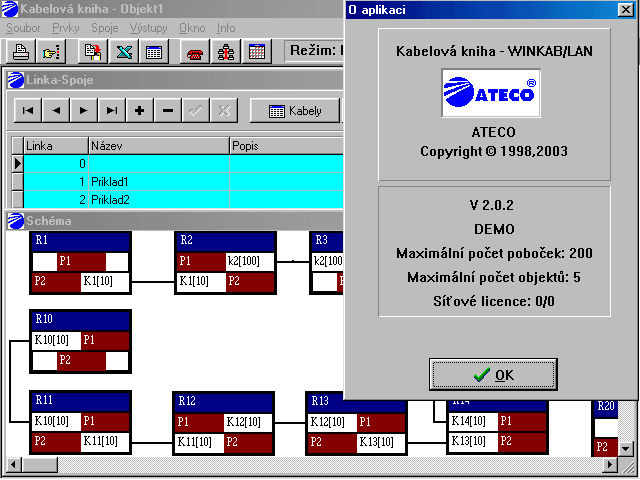Viewport: 640px width, 480px height.
Task: Click the printer icon in the toolbar
Action: pyautogui.click(x=20, y=52)
